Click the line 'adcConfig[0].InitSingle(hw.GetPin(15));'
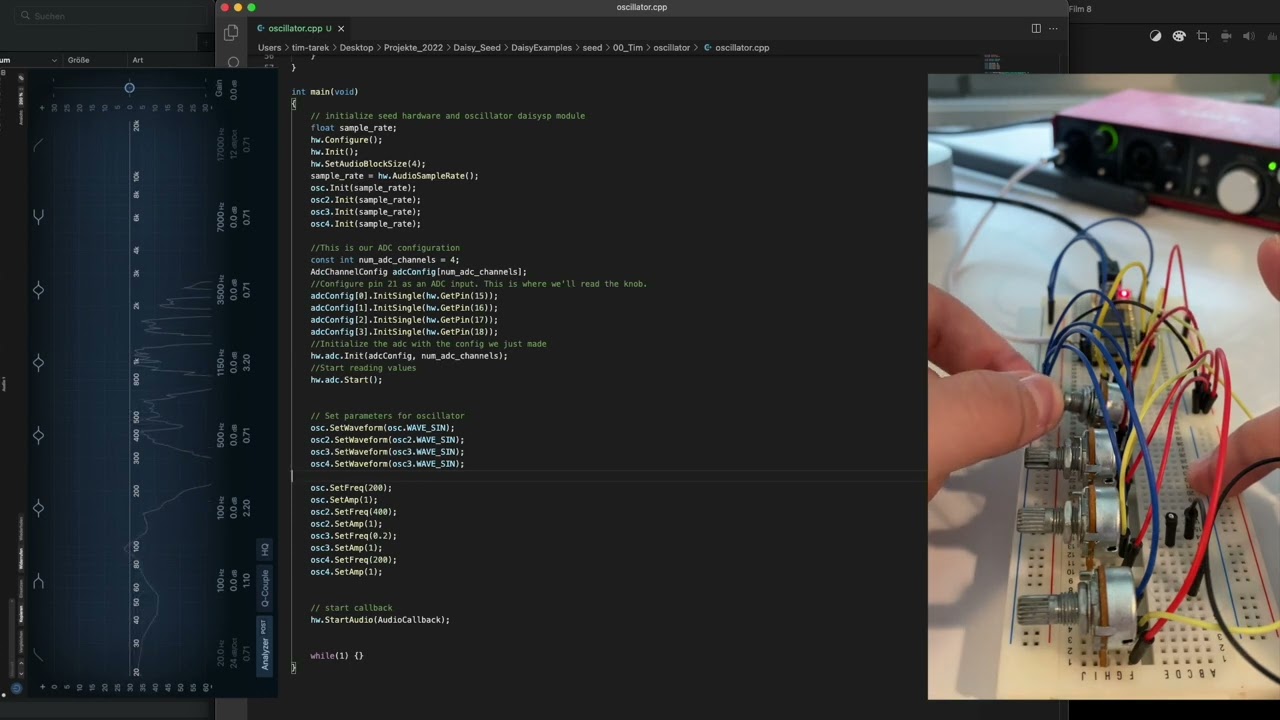Viewport: 1280px width, 720px height. (x=404, y=296)
